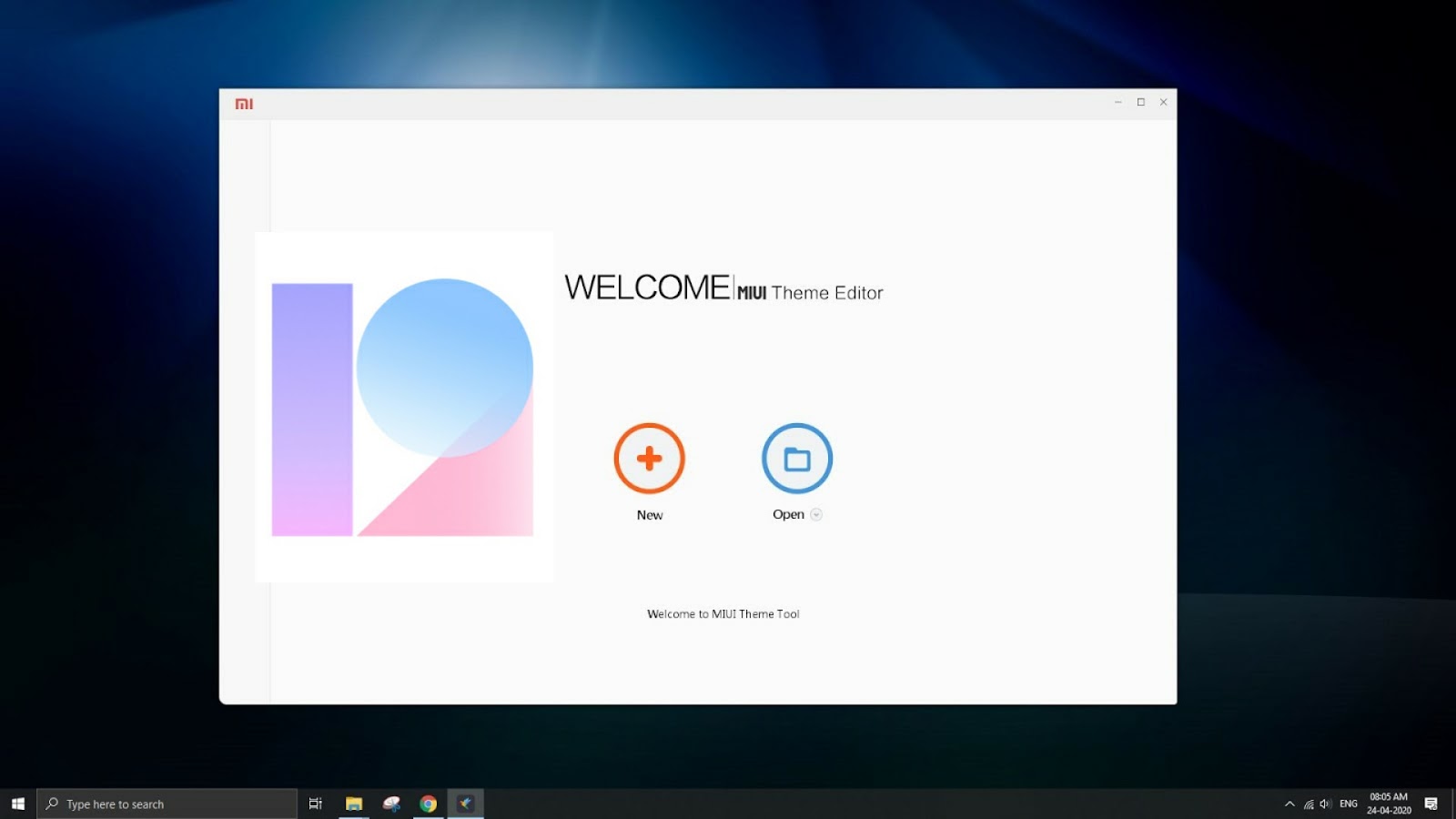Launch the MIUI Theme Editor from the taskbar
This screenshot has width=1456, height=819.
pos(466,804)
